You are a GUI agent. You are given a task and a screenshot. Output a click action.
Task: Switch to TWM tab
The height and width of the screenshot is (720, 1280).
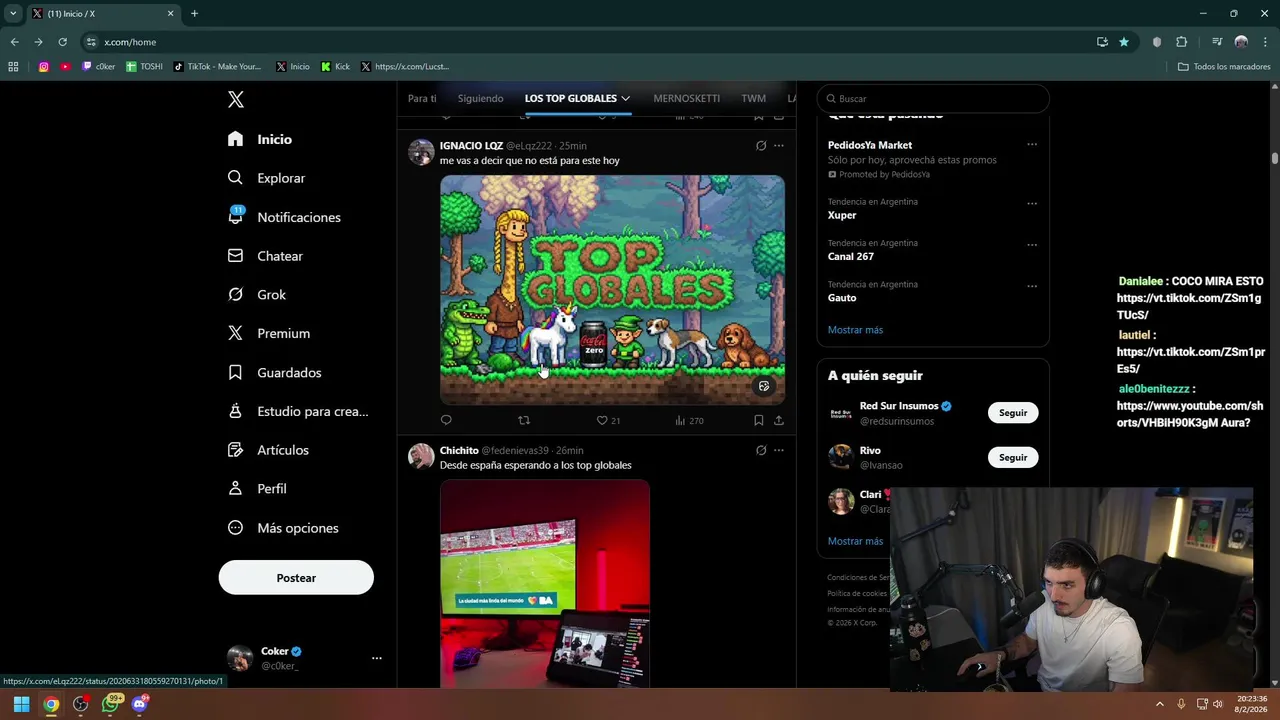[754, 99]
